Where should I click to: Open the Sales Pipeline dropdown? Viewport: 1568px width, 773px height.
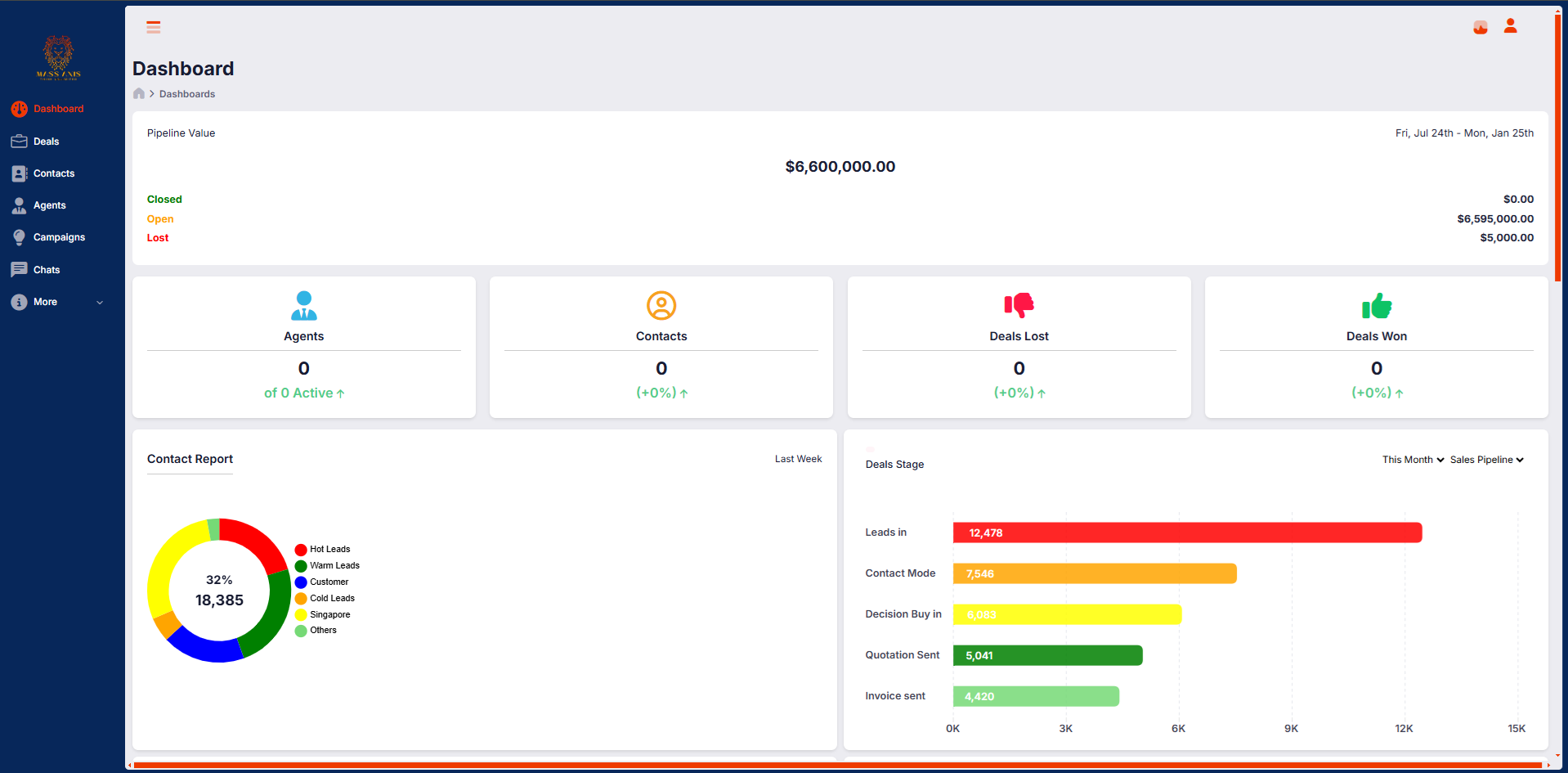coord(1486,460)
